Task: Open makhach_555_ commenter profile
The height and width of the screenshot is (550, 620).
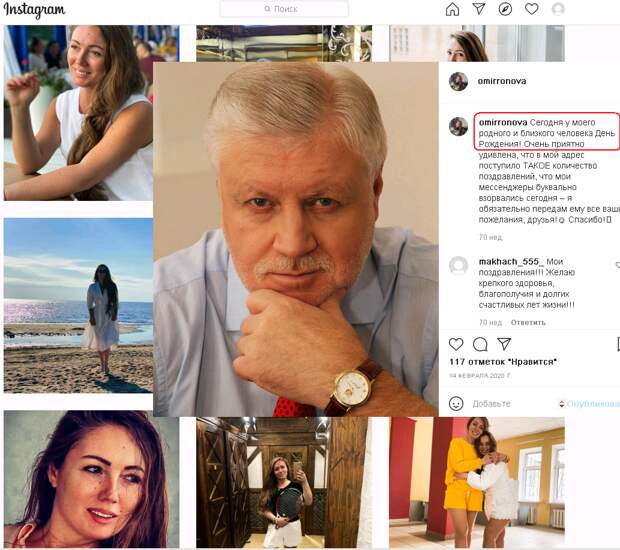Action: [510, 261]
